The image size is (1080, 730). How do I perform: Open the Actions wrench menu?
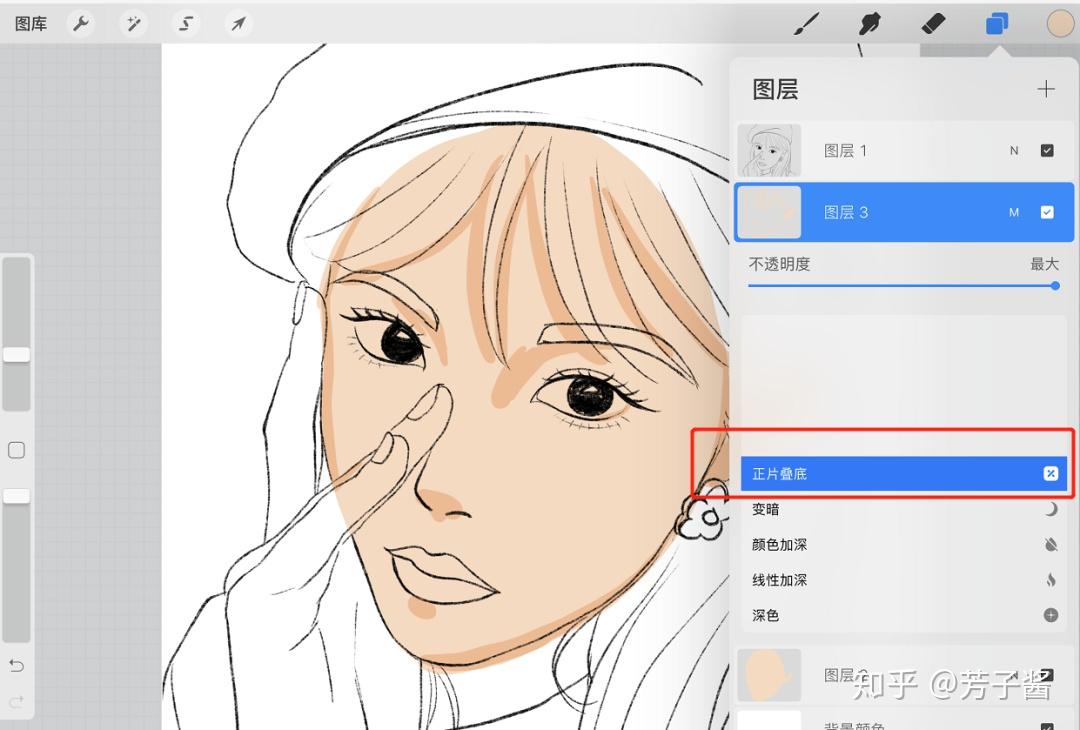(81, 23)
